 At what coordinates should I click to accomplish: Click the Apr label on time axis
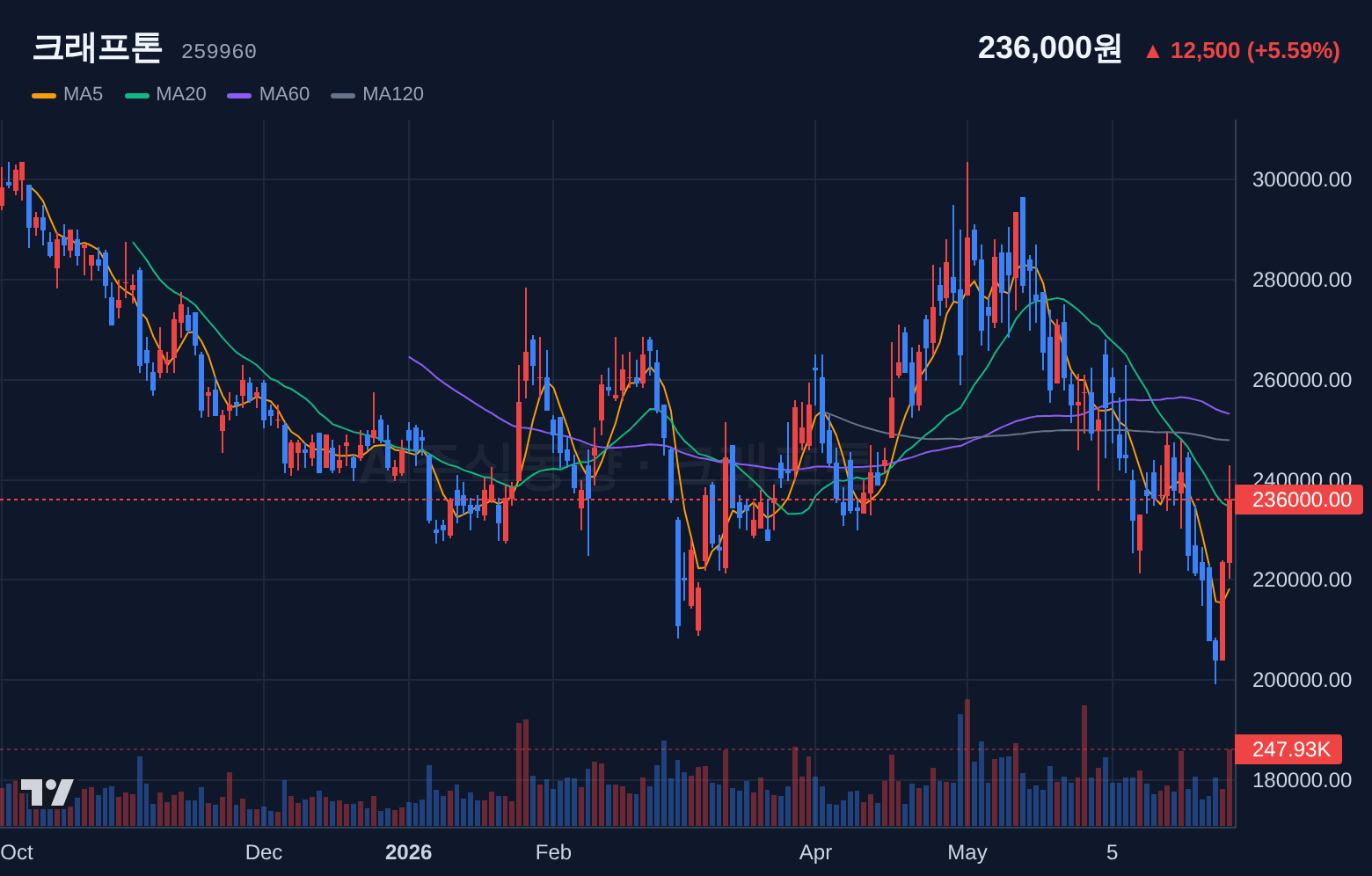point(815,852)
